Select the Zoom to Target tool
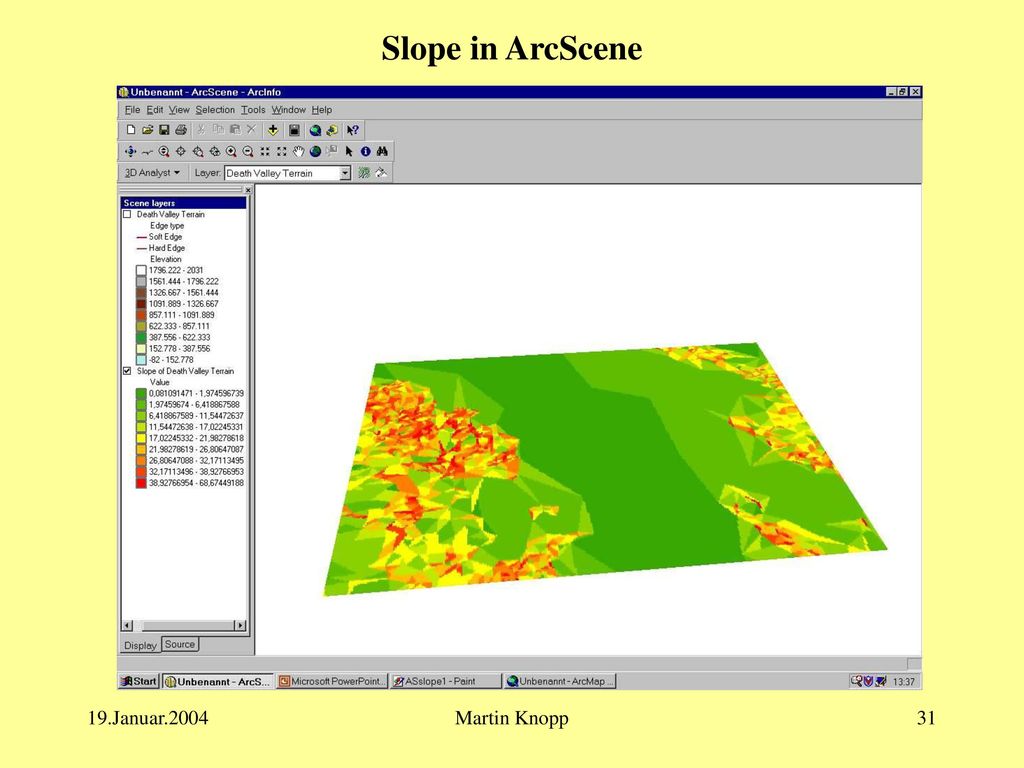The image size is (1024, 768). point(198,152)
